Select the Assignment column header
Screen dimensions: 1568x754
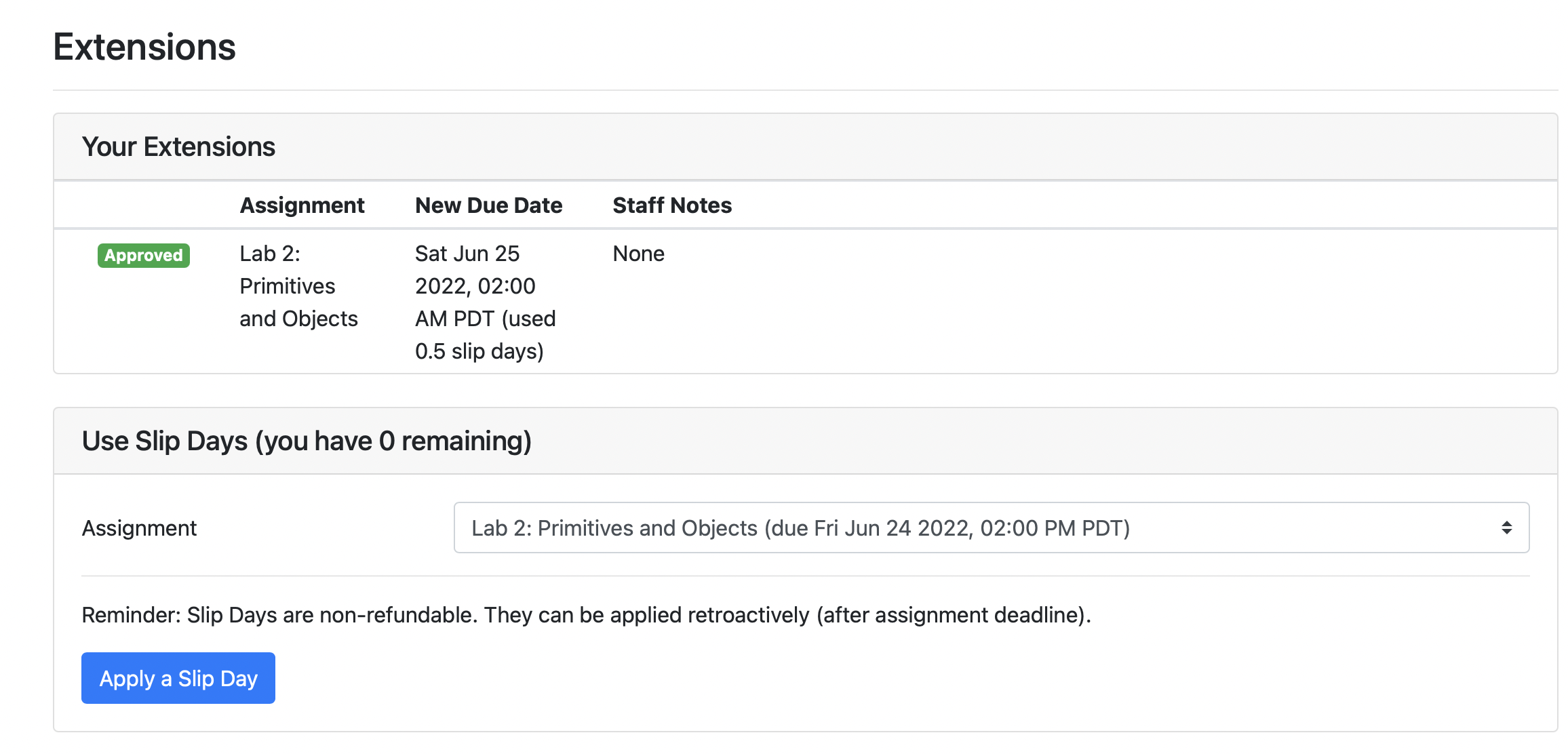tap(302, 205)
